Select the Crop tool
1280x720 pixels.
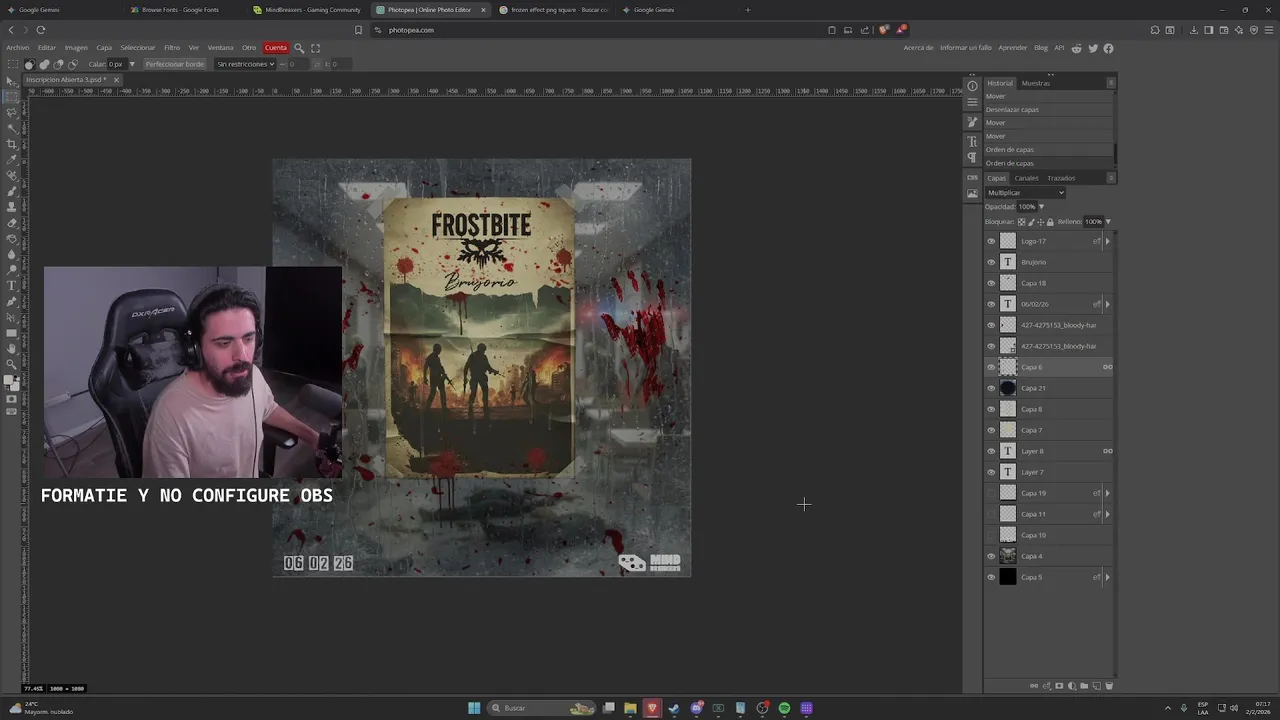(12, 143)
